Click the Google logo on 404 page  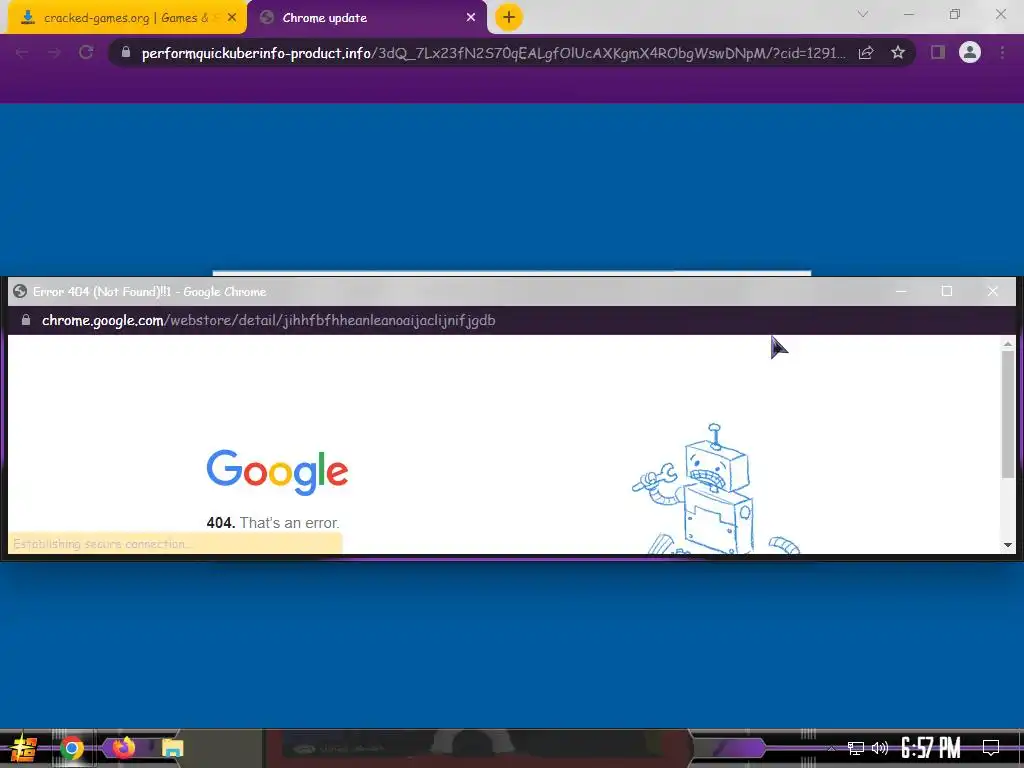coord(278,472)
